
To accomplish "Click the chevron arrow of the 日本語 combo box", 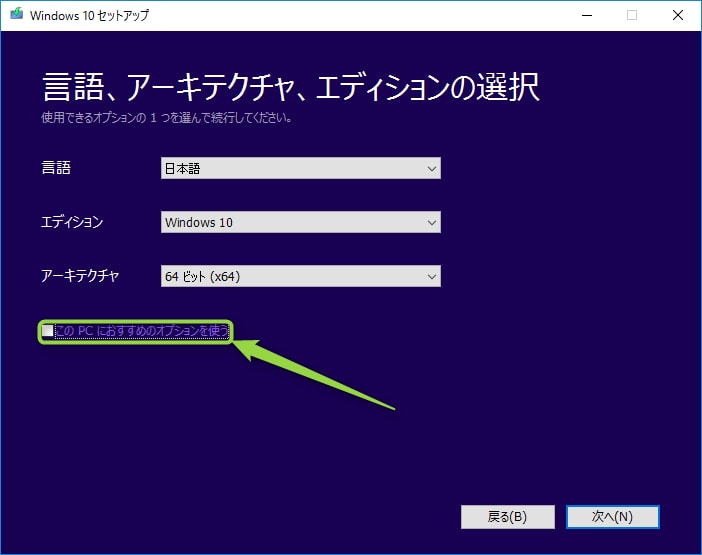I will click(x=431, y=169).
